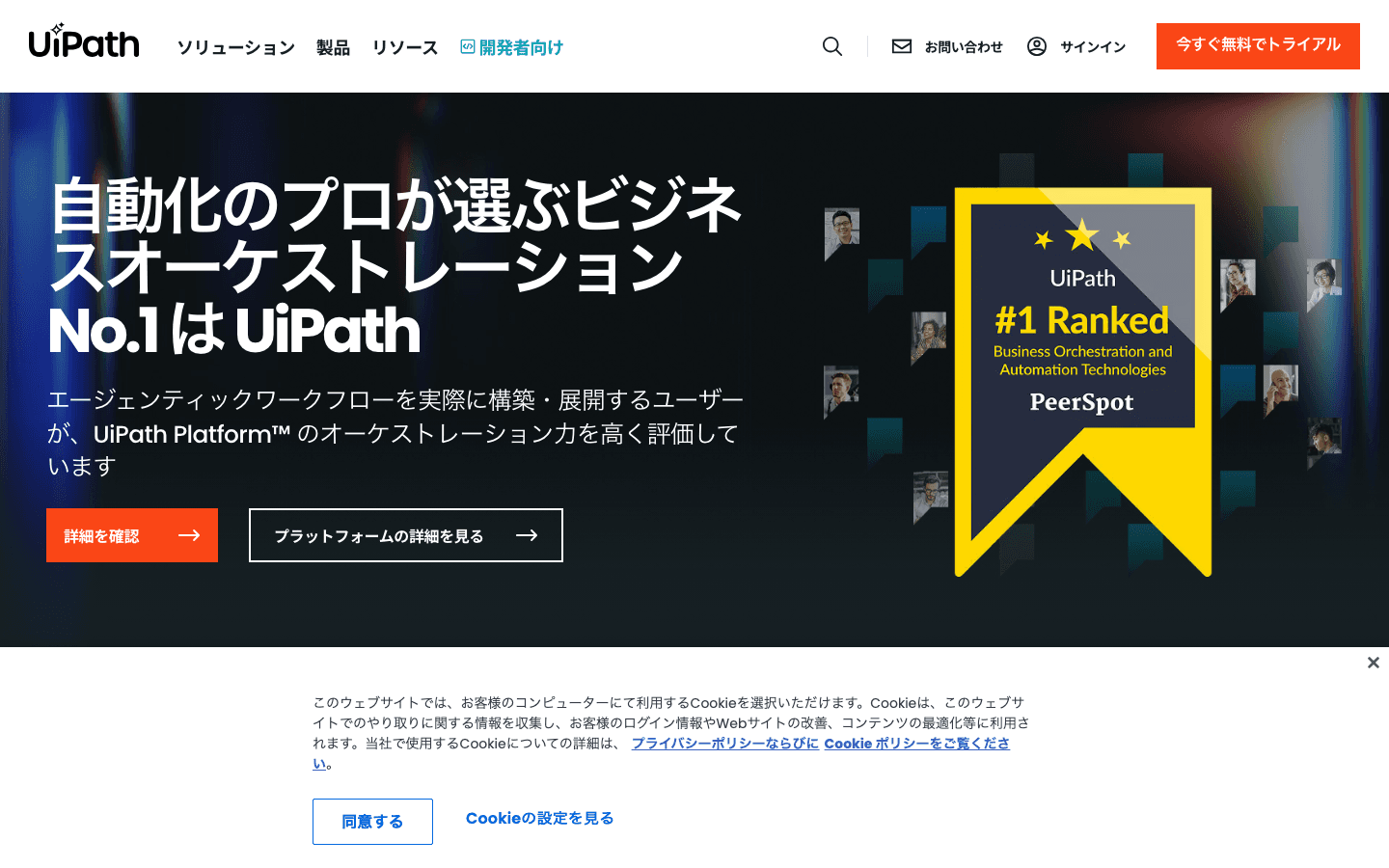The width and height of the screenshot is (1389, 868).
Task: Open the Cookie ポリシーをご覧ください link
Action: click(916, 744)
